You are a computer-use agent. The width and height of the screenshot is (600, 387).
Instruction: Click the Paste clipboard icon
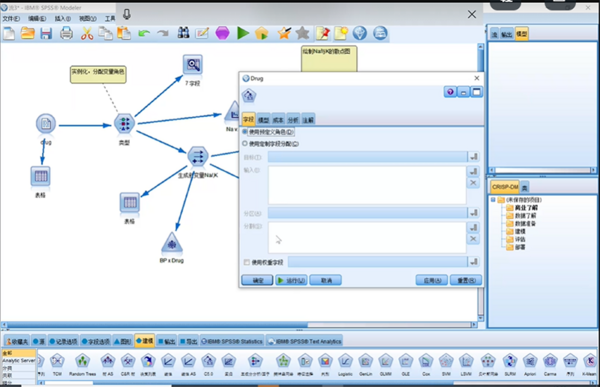(x=124, y=34)
